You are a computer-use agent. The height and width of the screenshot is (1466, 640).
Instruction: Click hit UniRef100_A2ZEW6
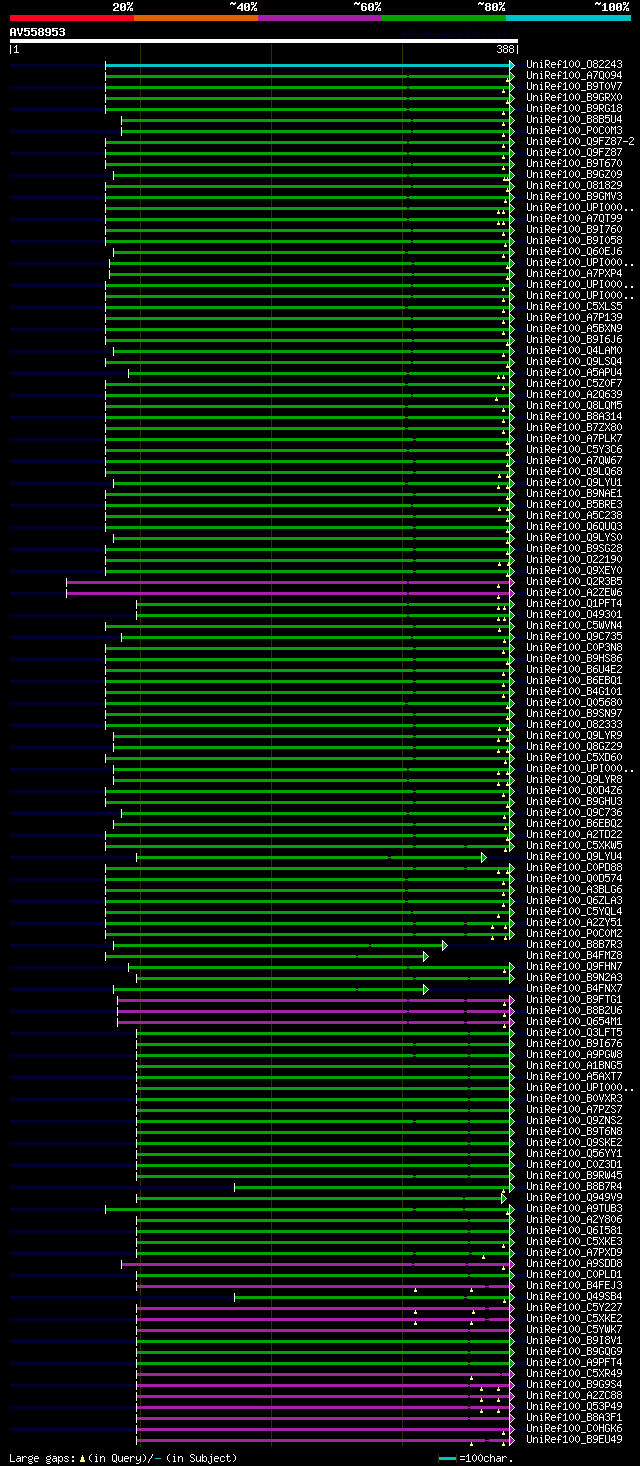[x=574, y=593]
